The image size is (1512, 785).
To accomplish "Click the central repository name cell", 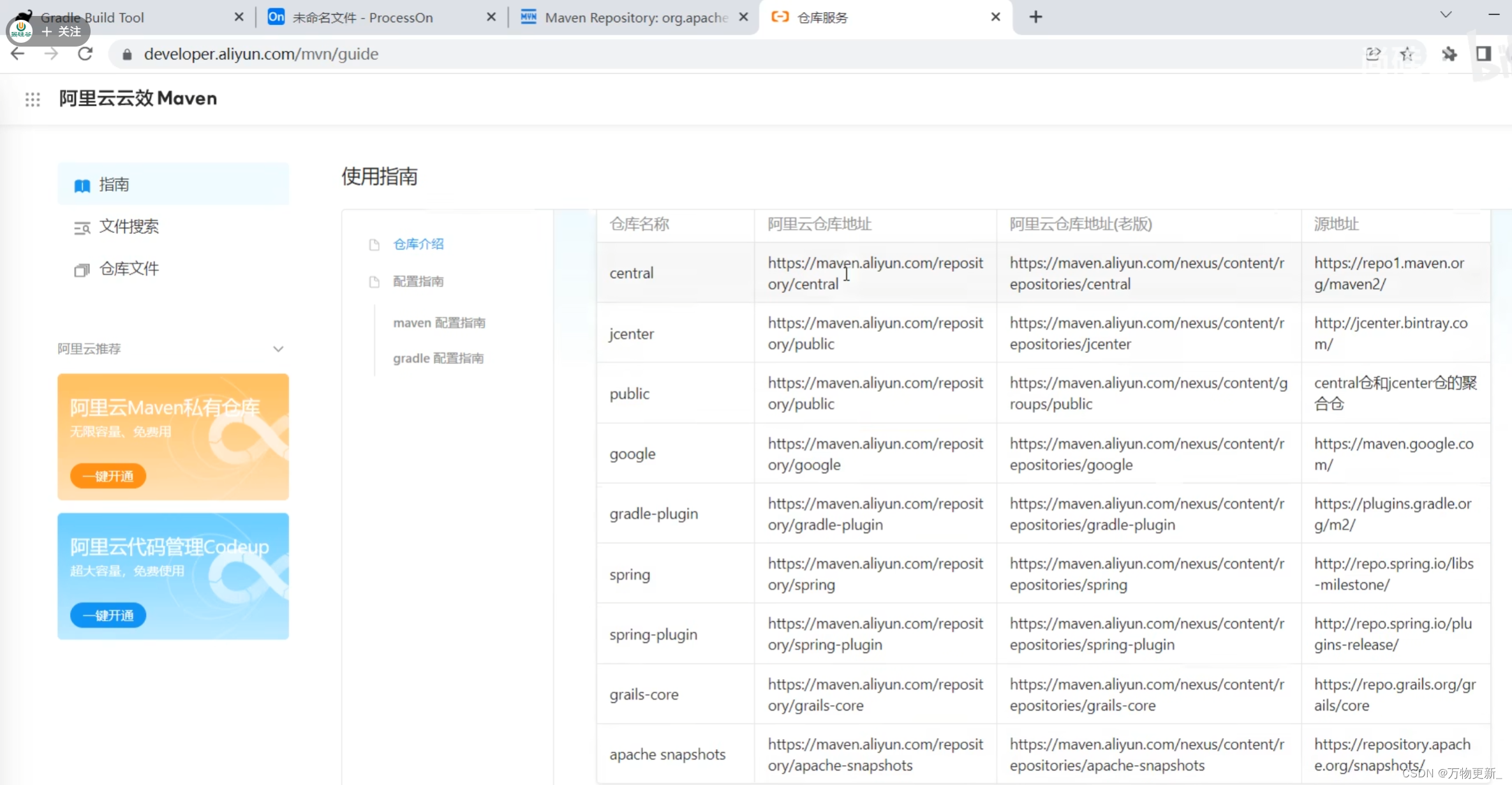I will tap(676, 273).
